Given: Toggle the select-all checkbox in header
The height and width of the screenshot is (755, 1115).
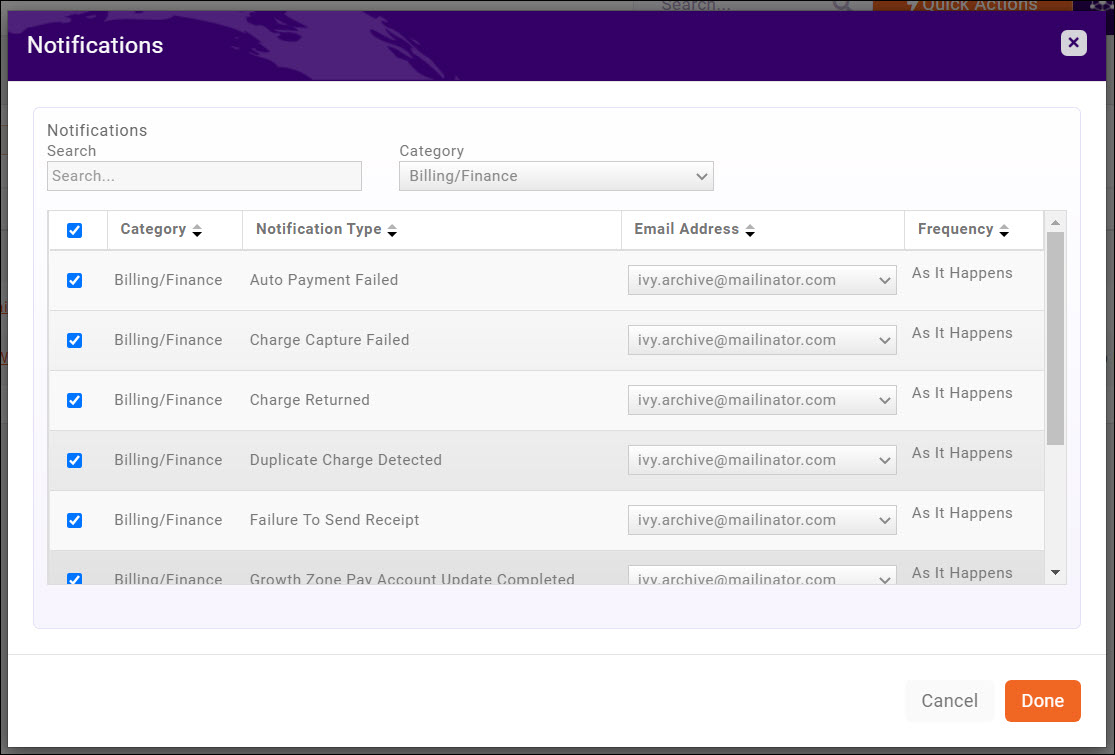Looking at the screenshot, I should [76, 229].
